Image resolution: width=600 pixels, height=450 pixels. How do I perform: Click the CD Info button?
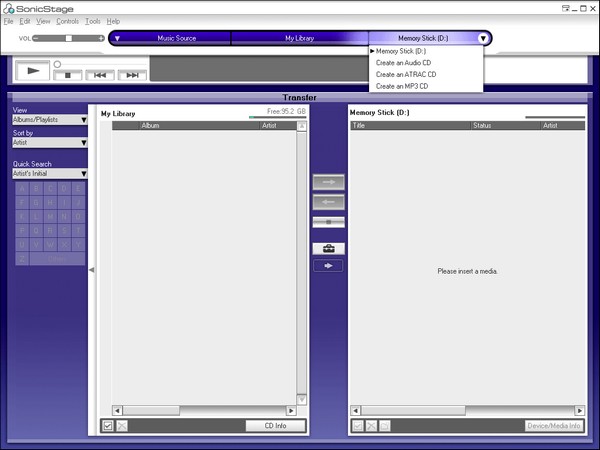coord(276,426)
